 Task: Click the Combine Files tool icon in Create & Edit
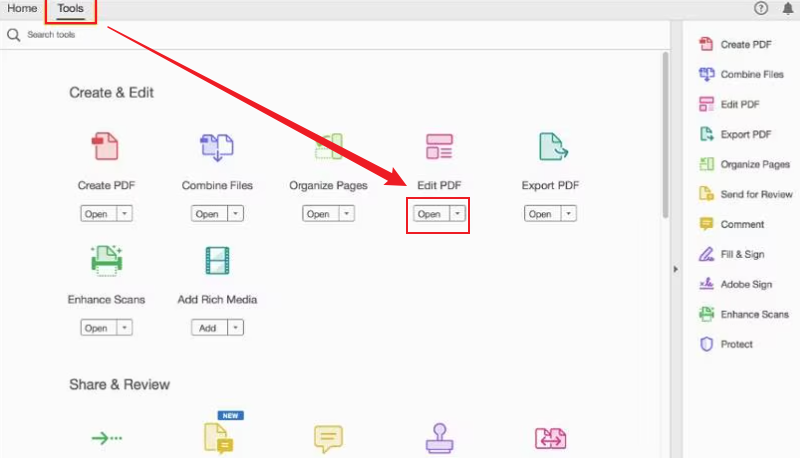[217, 147]
